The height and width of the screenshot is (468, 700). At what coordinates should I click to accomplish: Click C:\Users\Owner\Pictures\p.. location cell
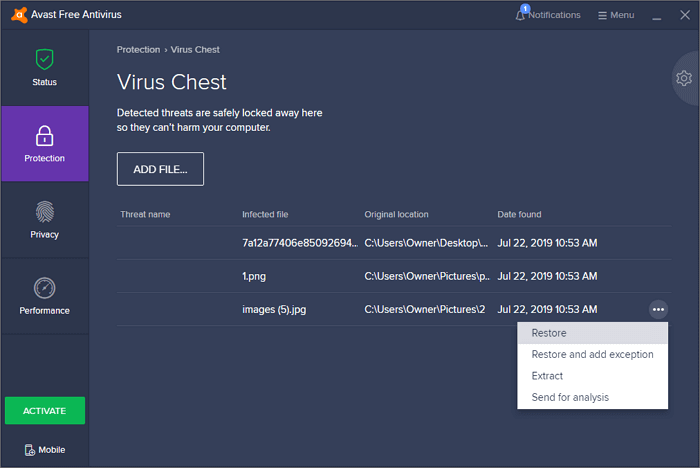[x=427, y=276]
